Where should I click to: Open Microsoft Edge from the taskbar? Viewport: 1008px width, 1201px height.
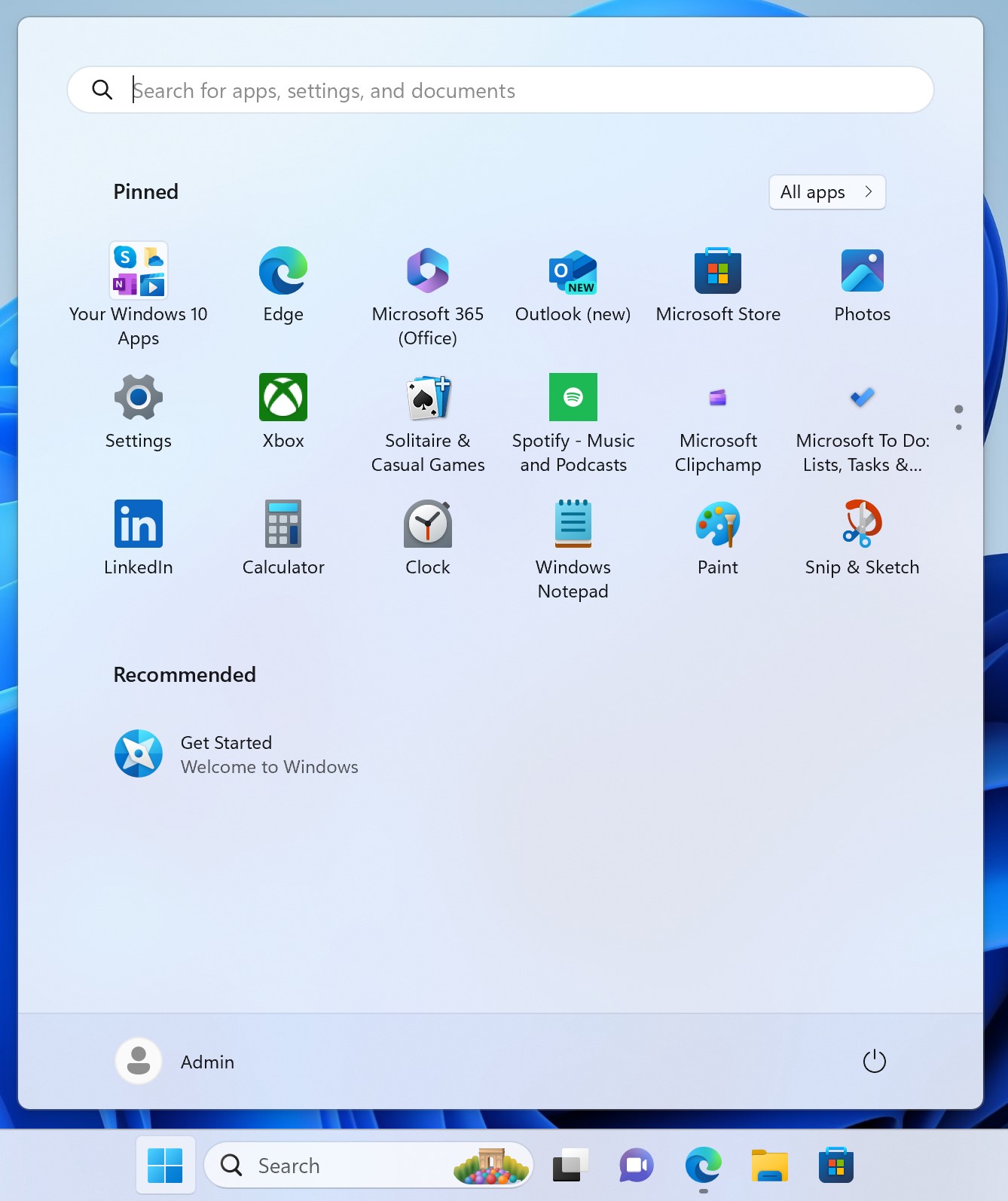[x=704, y=1166]
